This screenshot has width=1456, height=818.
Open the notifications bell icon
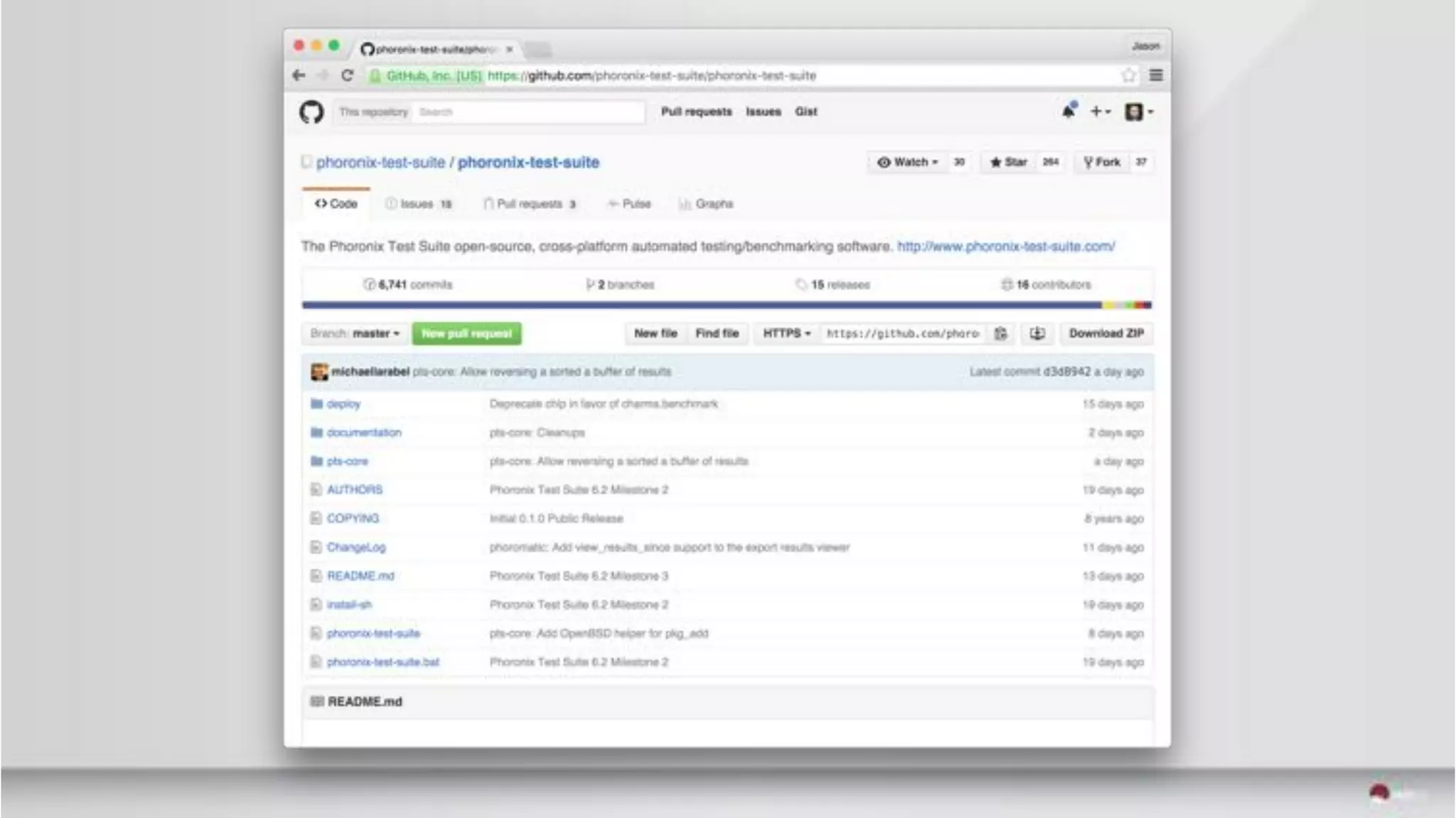point(1069,111)
